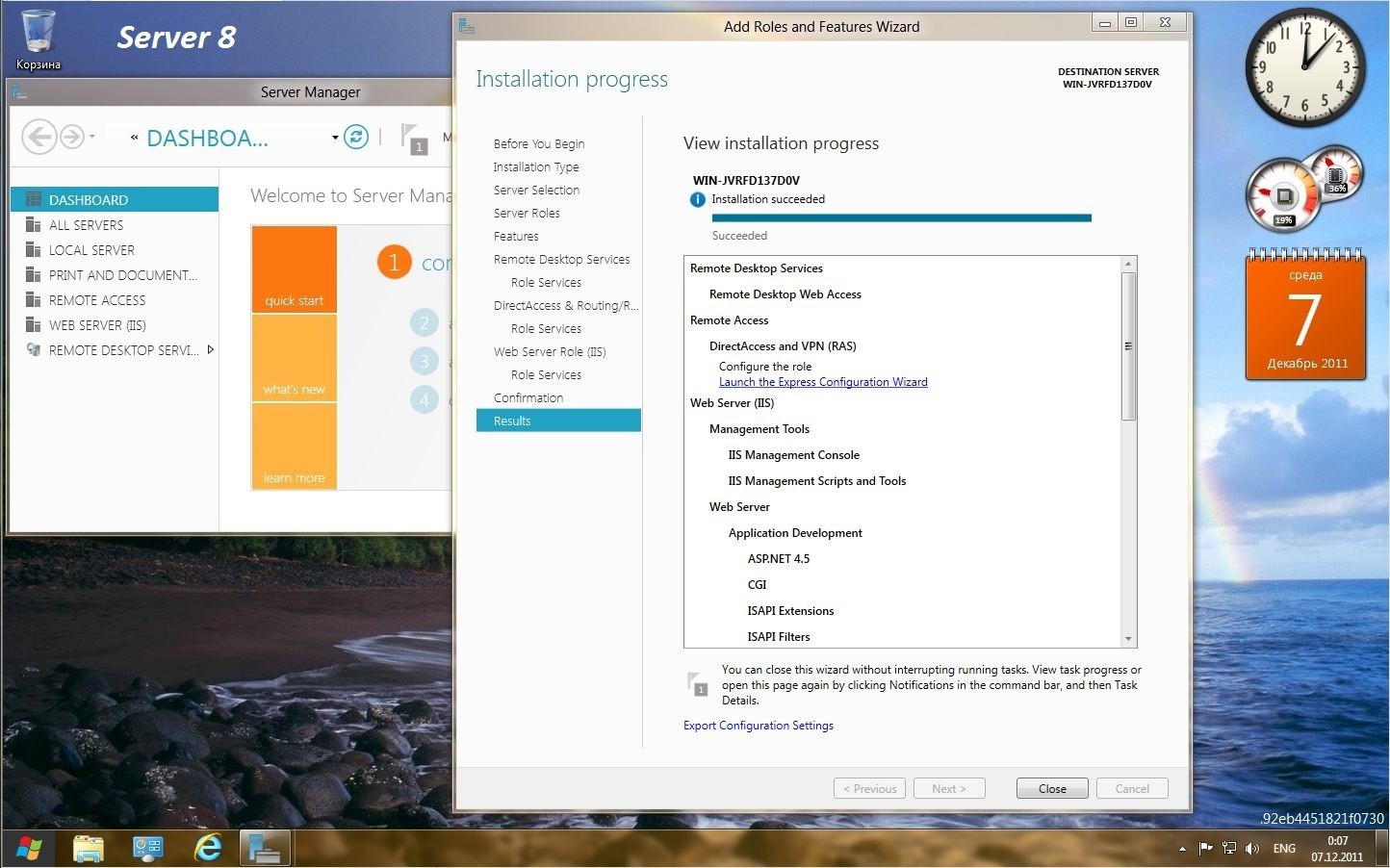Select the Results wizard step
The width and height of the screenshot is (1390, 868).
pos(558,421)
